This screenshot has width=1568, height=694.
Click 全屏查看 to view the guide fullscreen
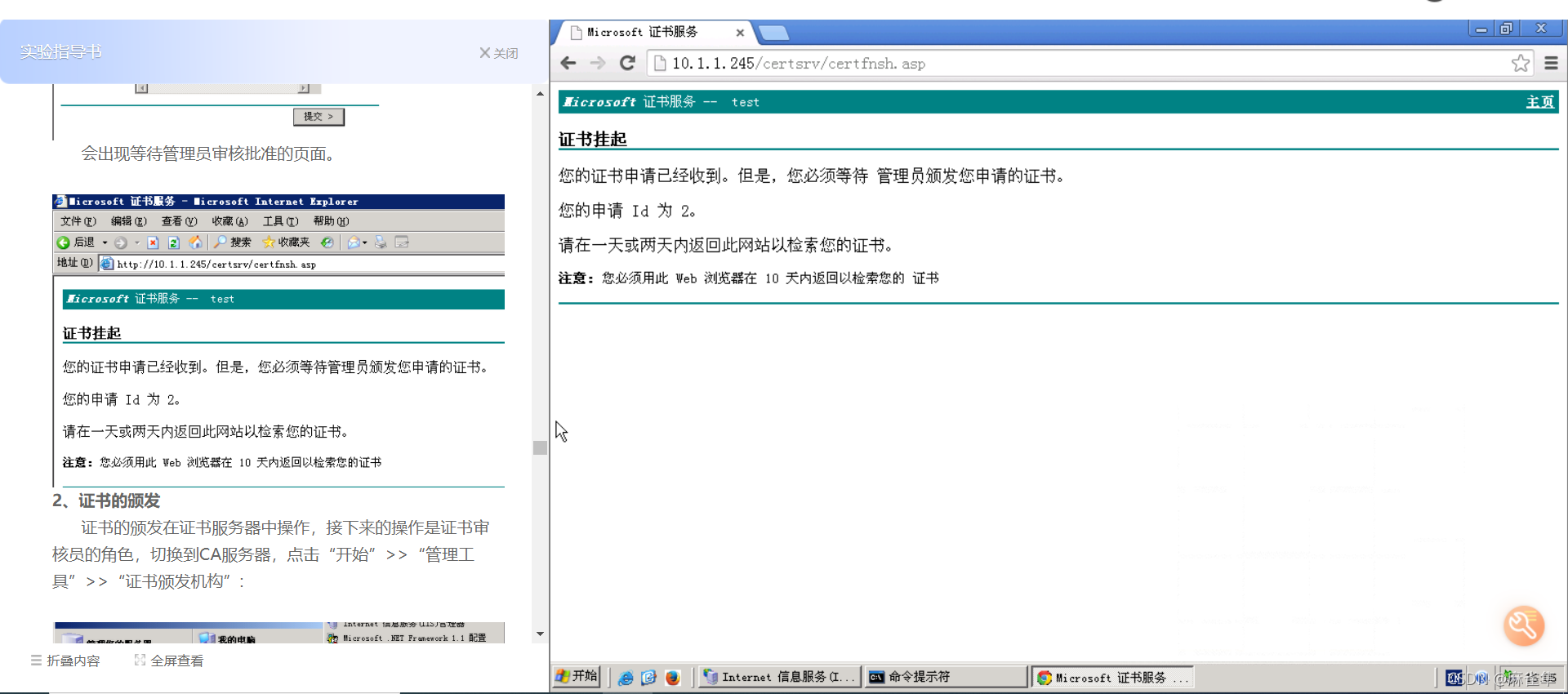[x=169, y=661]
